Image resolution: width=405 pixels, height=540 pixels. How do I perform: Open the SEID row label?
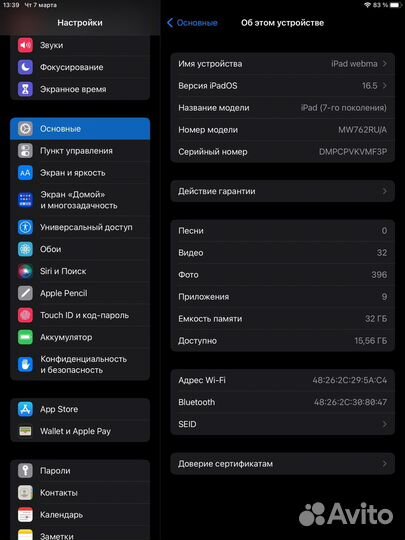tap(187, 424)
